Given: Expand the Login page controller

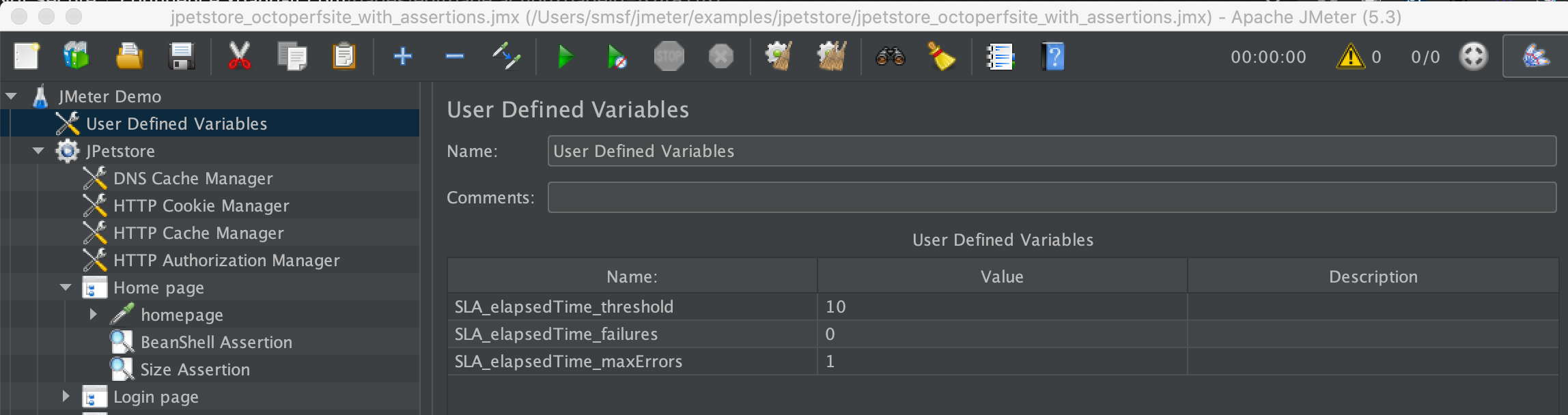Looking at the screenshot, I should (x=66, y=397).
